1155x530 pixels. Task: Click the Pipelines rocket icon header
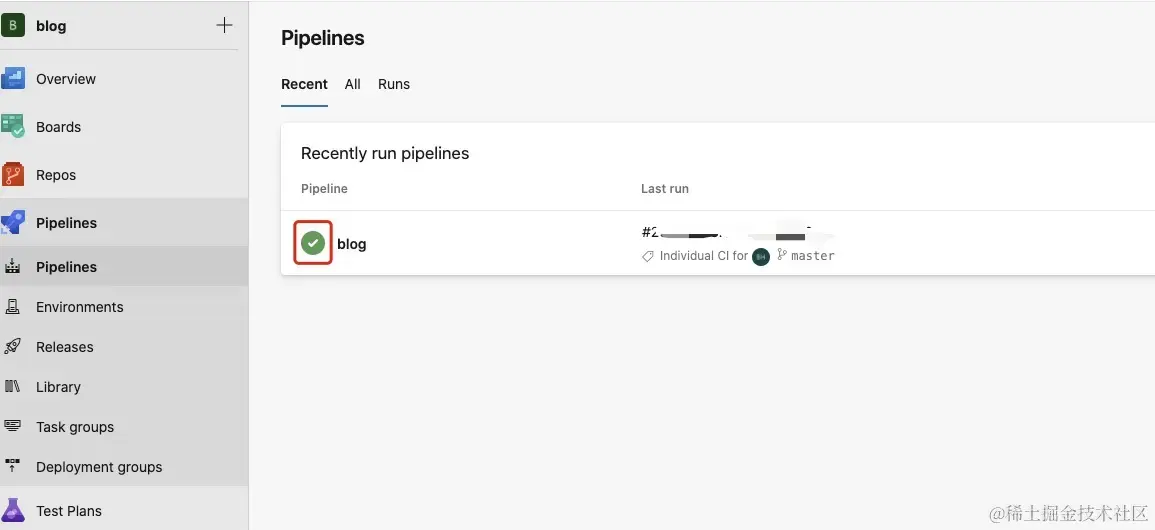point(13,223)
